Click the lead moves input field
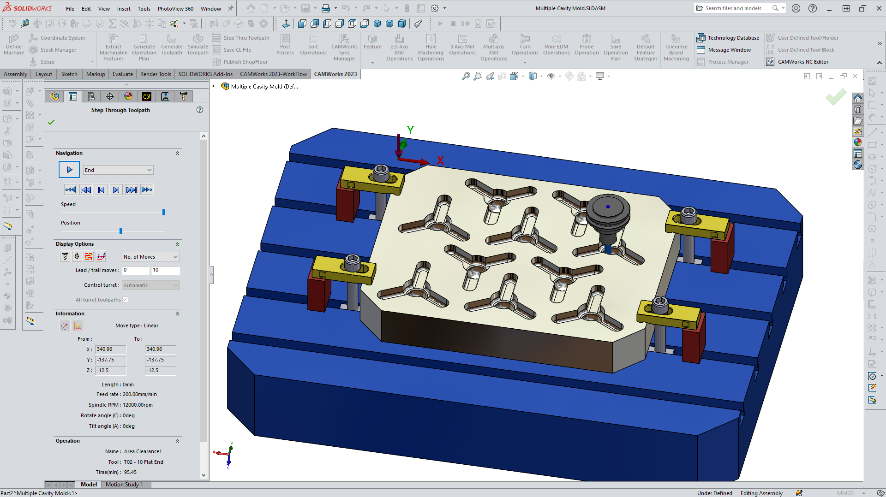This screenshot has height=497, width=886. [136, 270]
